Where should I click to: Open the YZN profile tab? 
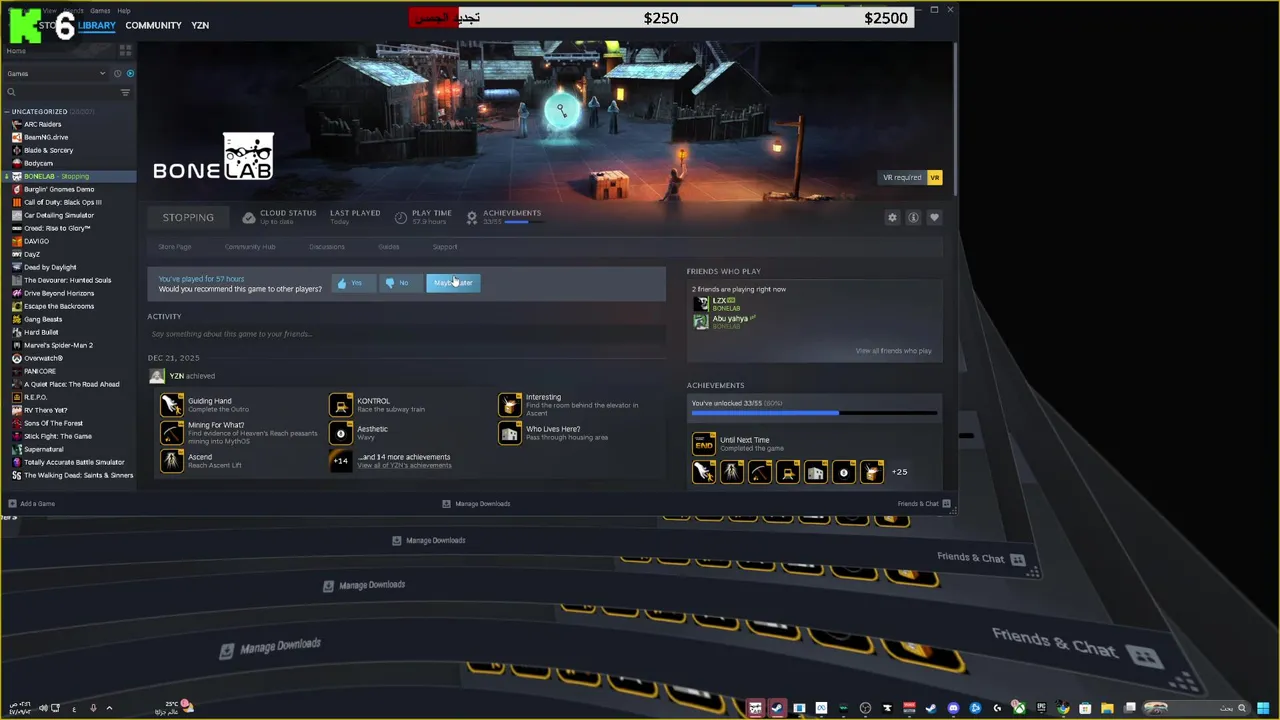click(200, 25)
